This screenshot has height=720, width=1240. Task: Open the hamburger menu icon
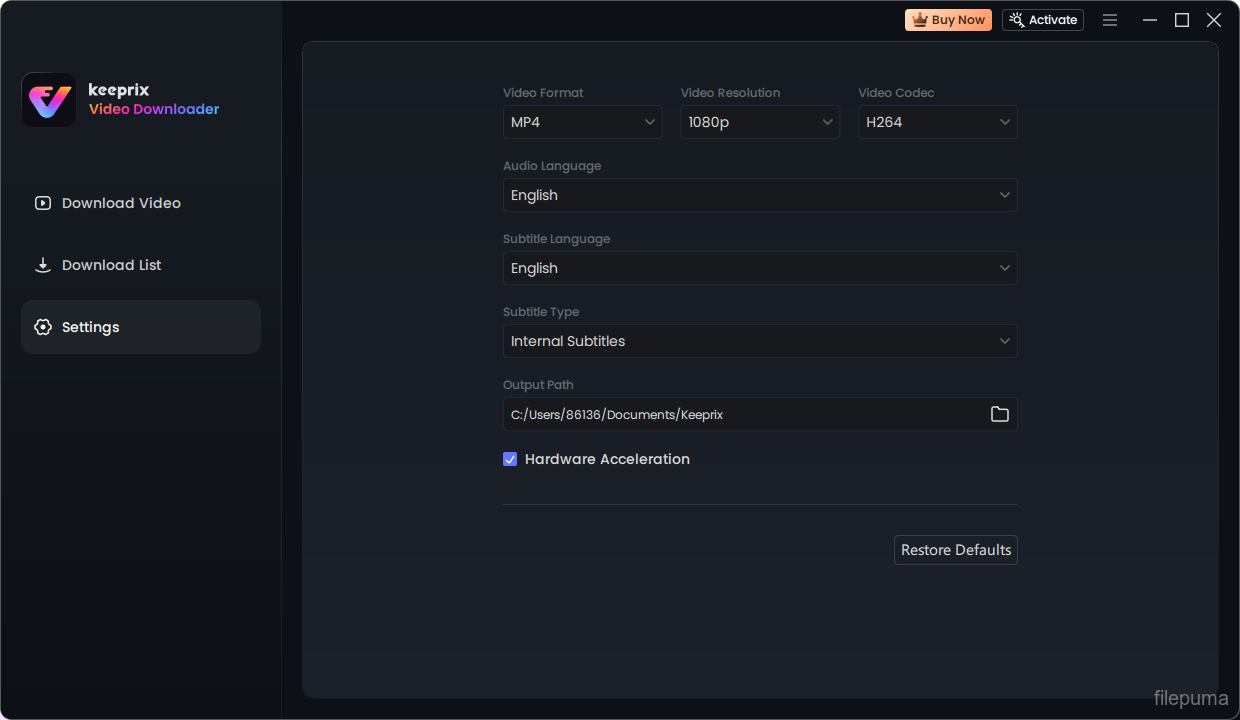[x=1110, y=20]
